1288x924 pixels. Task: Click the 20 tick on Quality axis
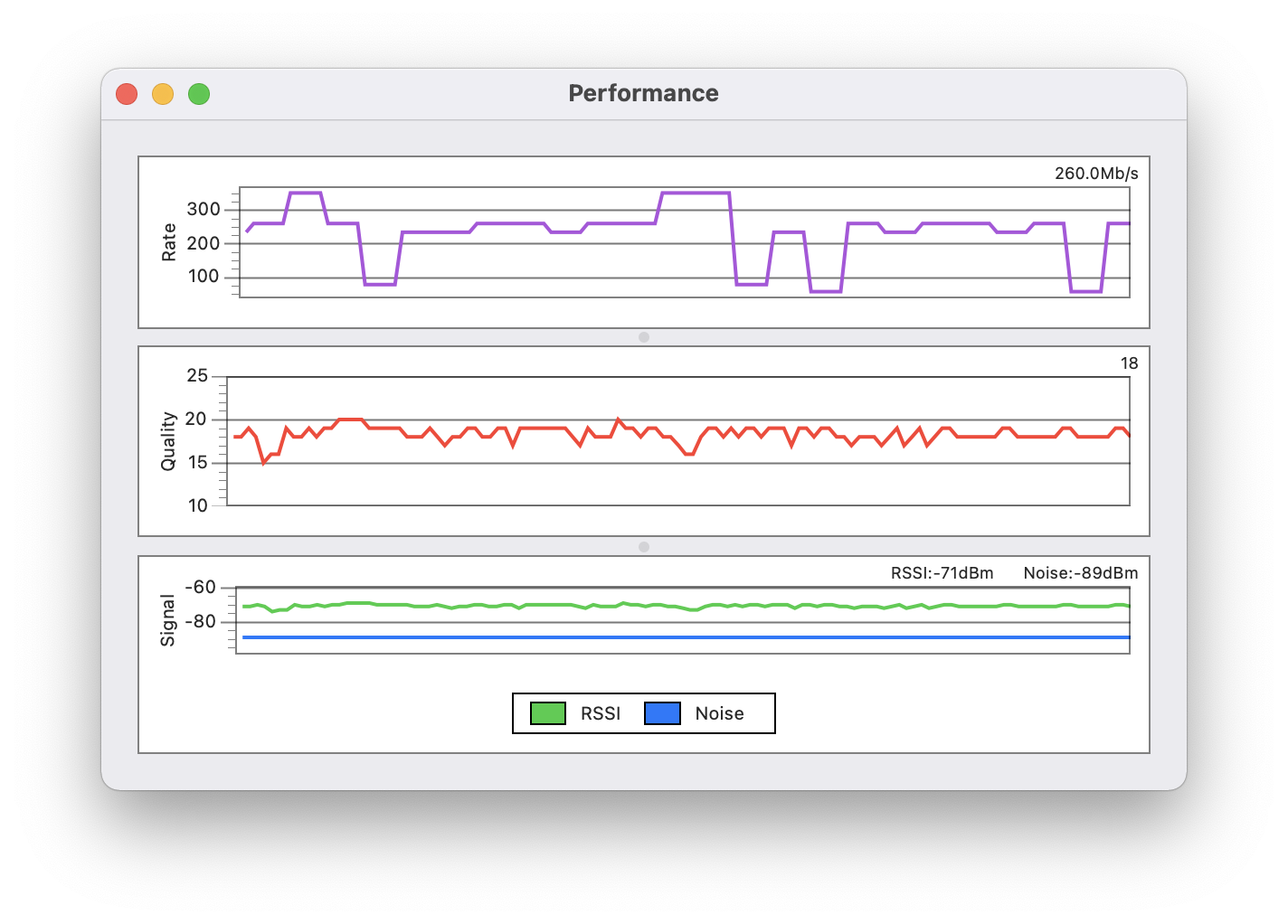(x=196, y=420)
